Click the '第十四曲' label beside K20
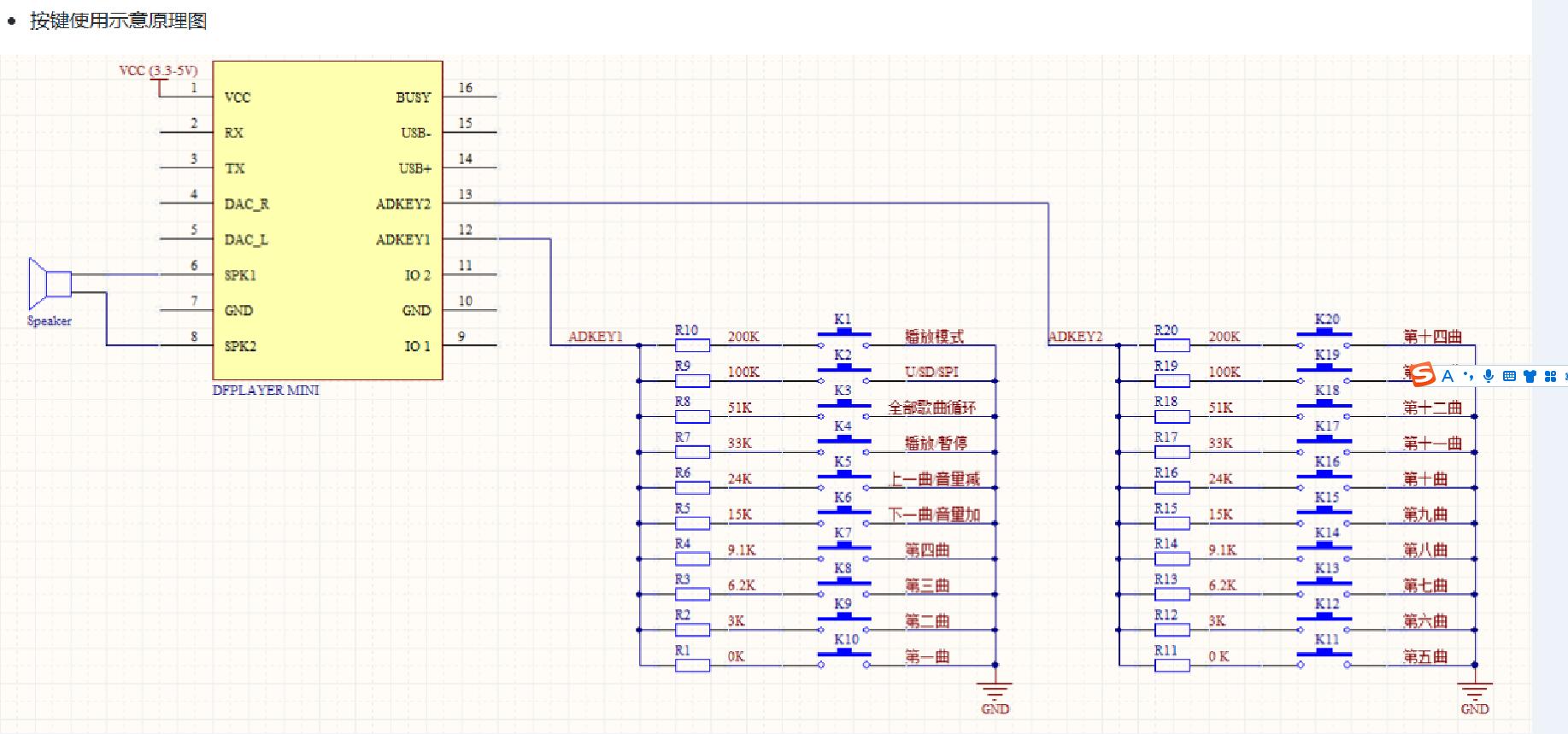Viewport: 1568px width, 734px height. coord(1432,336)
